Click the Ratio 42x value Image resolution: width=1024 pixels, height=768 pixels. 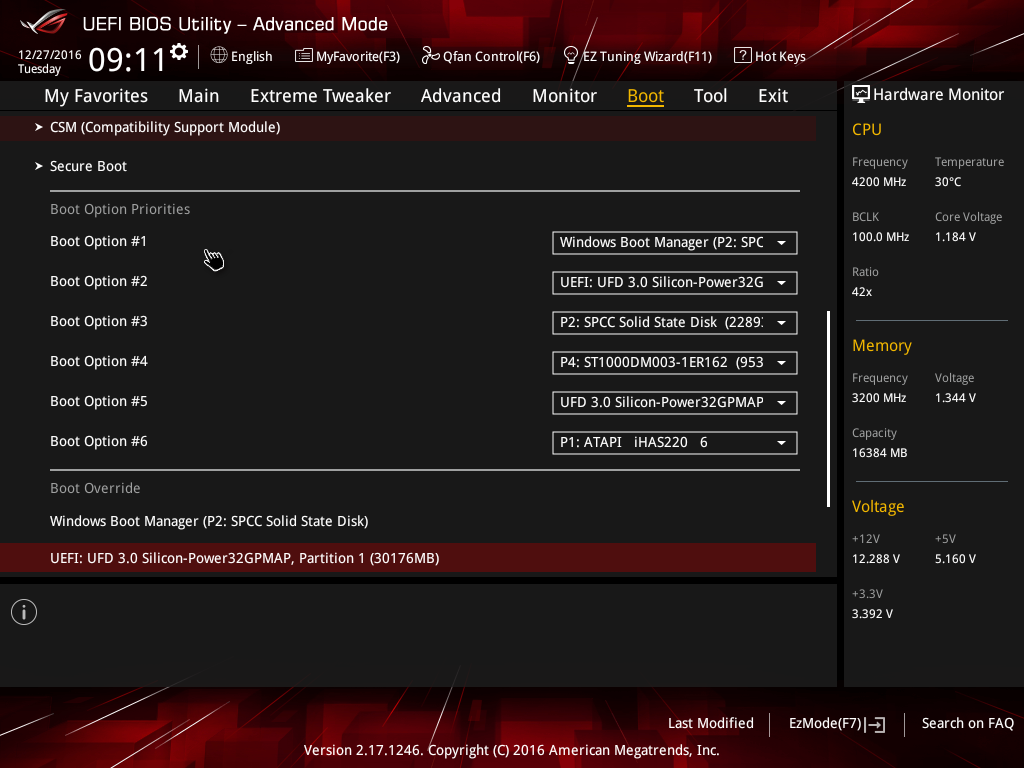(x=862, y=292)
